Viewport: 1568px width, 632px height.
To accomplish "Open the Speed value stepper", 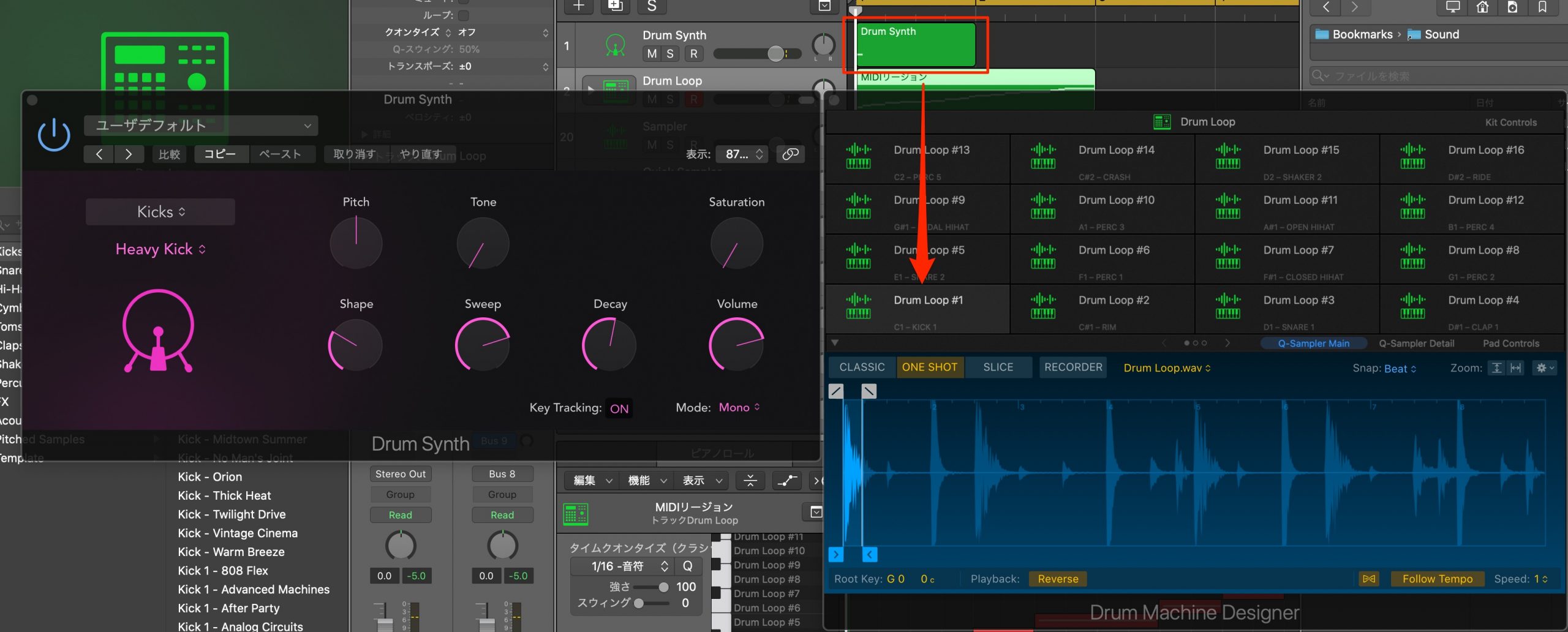I will pyautogui.click(x=1540, y=579).
